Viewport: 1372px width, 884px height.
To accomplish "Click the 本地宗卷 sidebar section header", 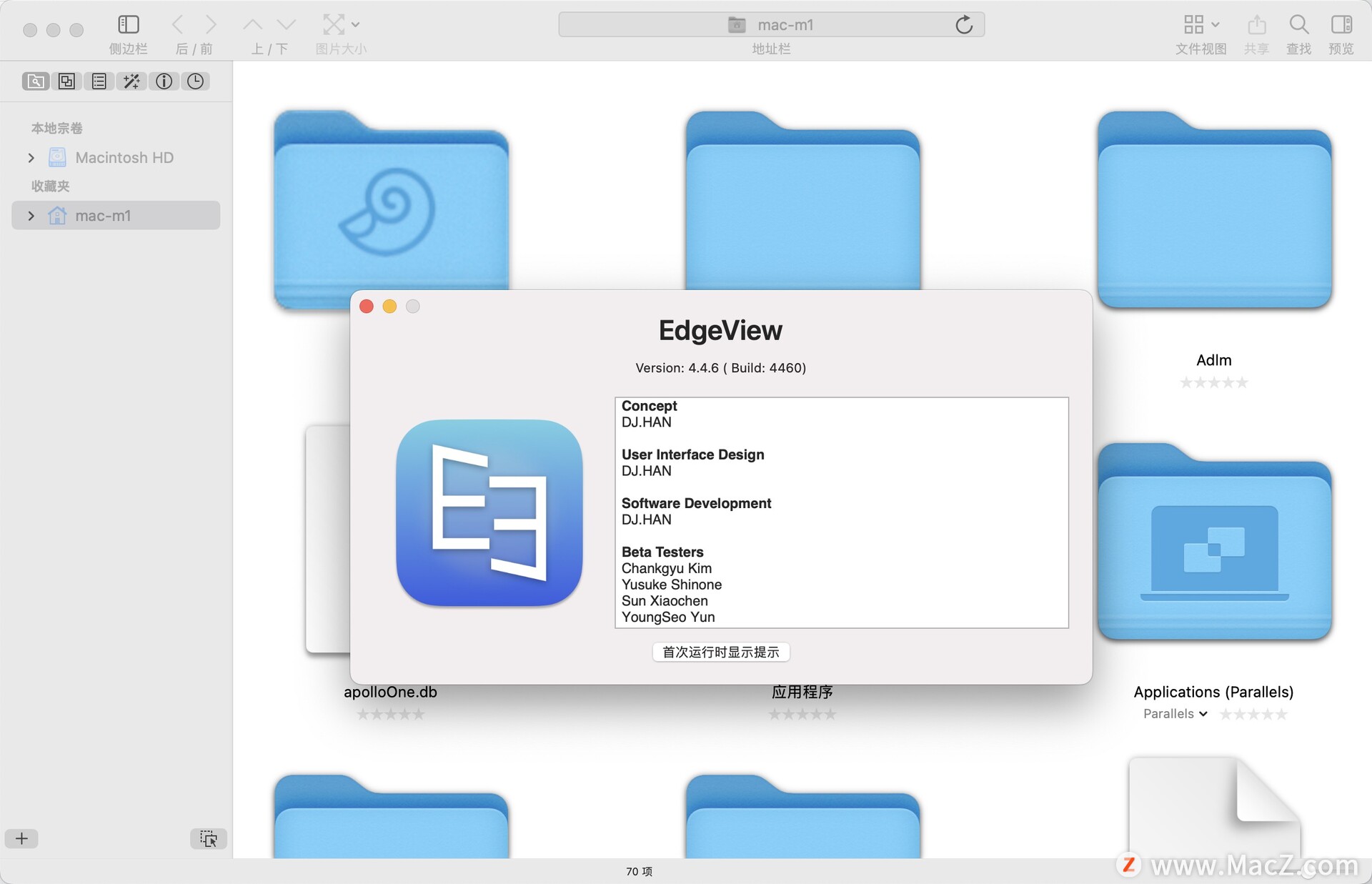I will 56,128.
